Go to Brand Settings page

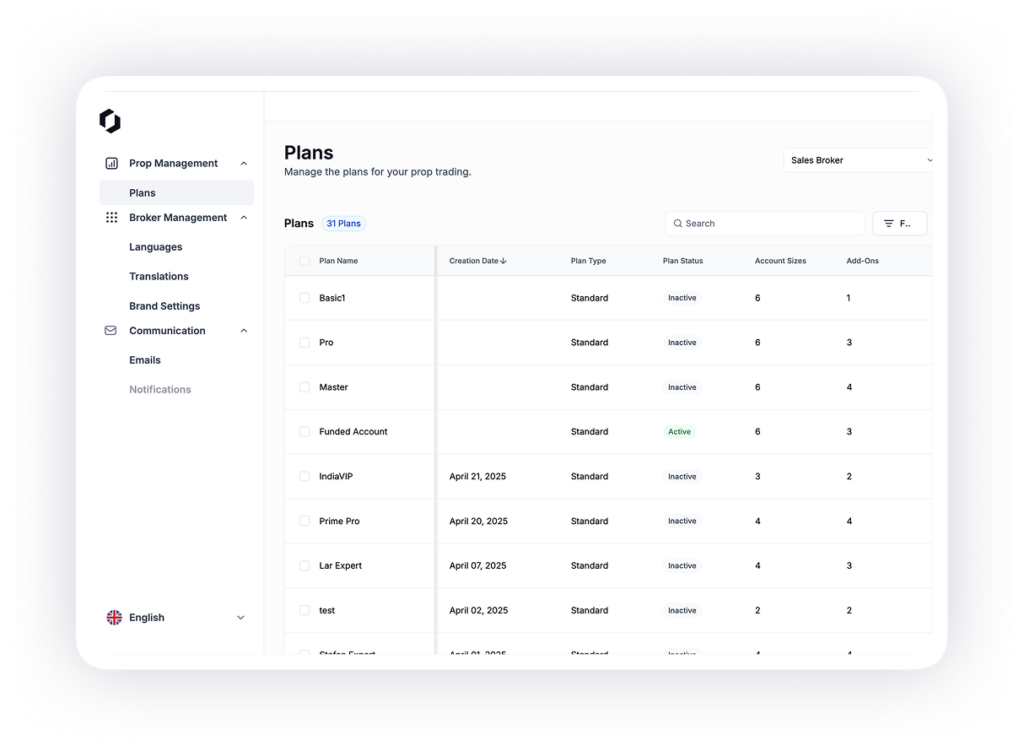(164, 306)
